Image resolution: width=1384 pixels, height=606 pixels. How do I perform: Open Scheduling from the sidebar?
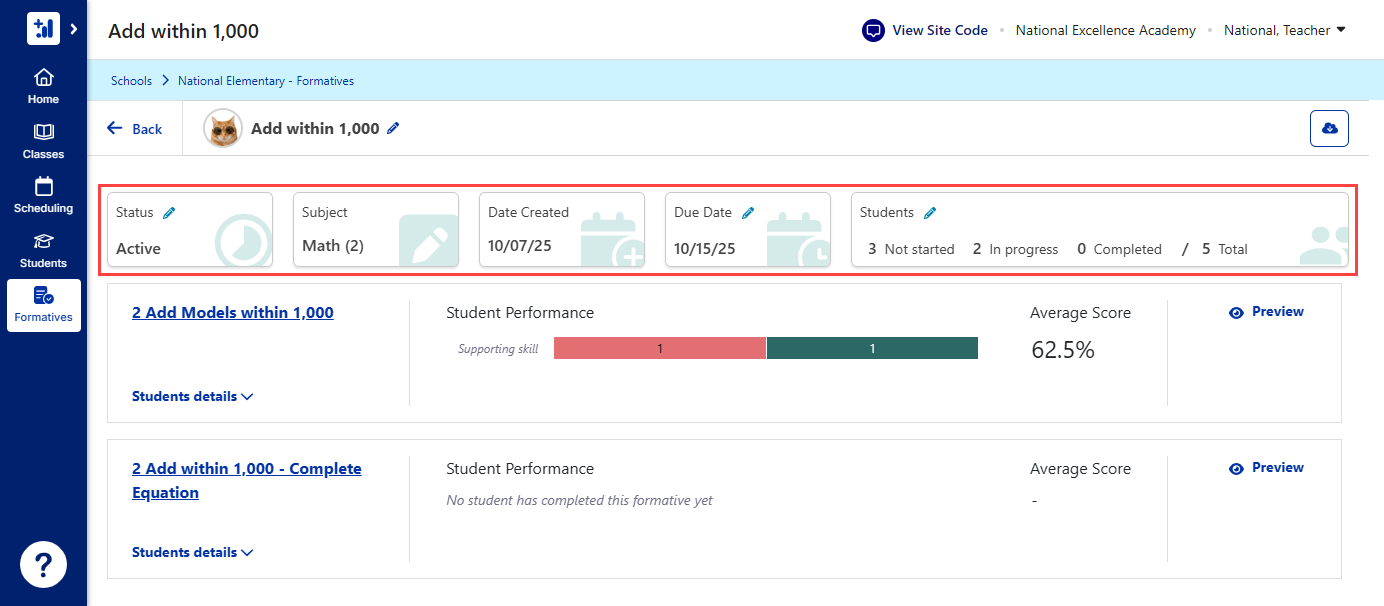click(43, 195)
